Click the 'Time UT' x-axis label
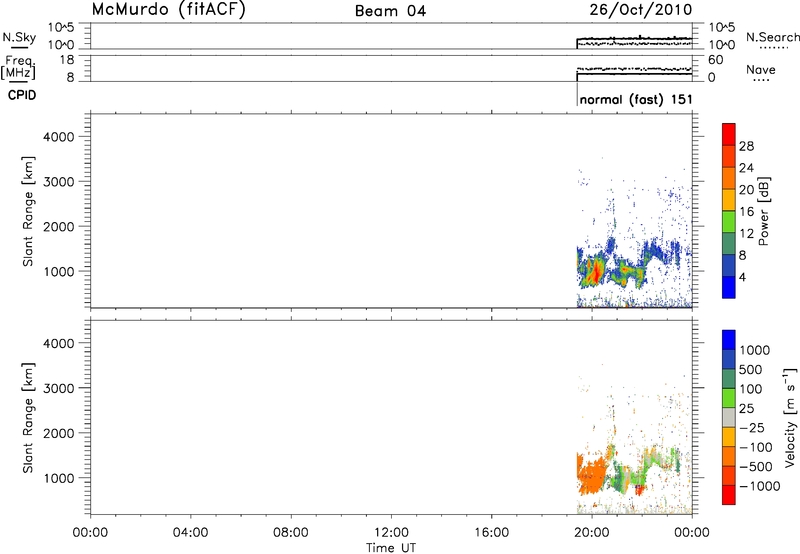This screenshot has height=554, width=800. 391,548
